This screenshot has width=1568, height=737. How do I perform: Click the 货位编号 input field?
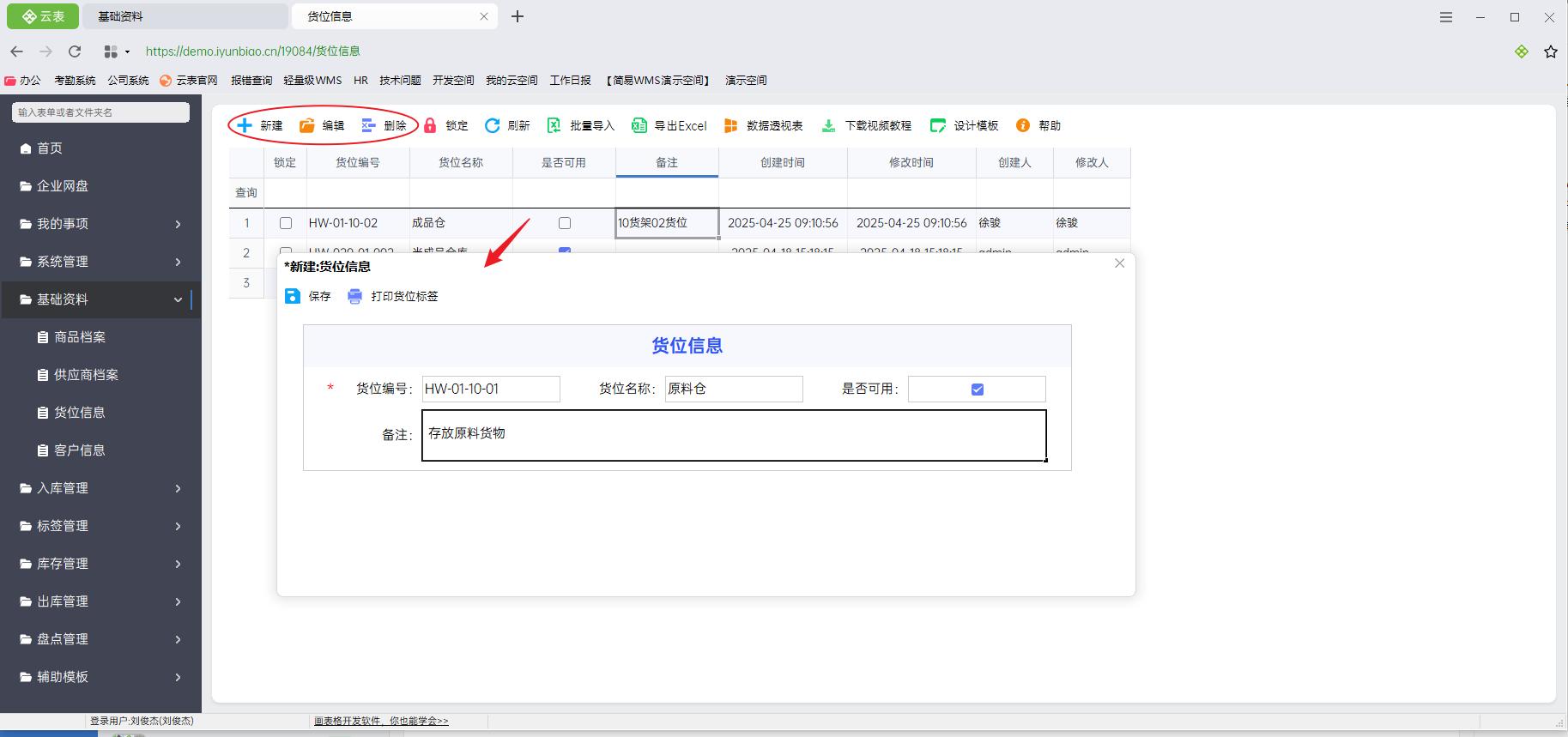point(491,389)
